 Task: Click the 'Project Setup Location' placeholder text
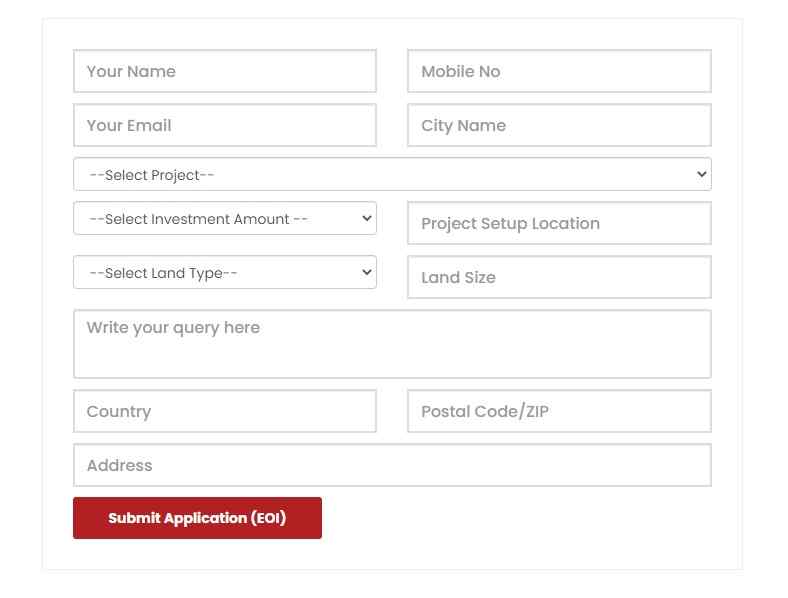point(510,223)
